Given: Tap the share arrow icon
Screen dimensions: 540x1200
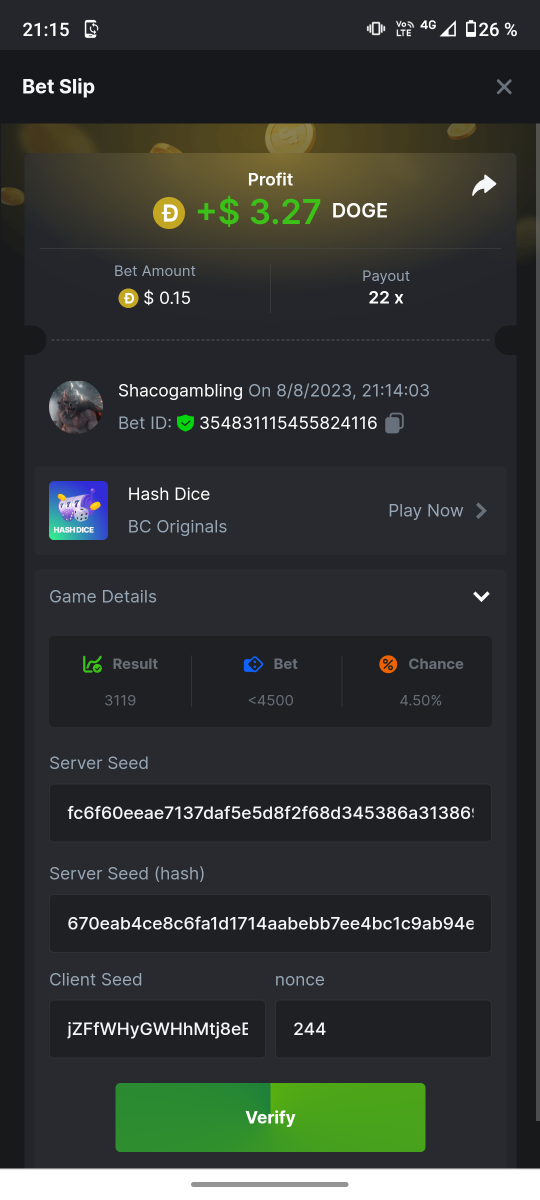Looking at the screenshot, I should coord(484,186).
